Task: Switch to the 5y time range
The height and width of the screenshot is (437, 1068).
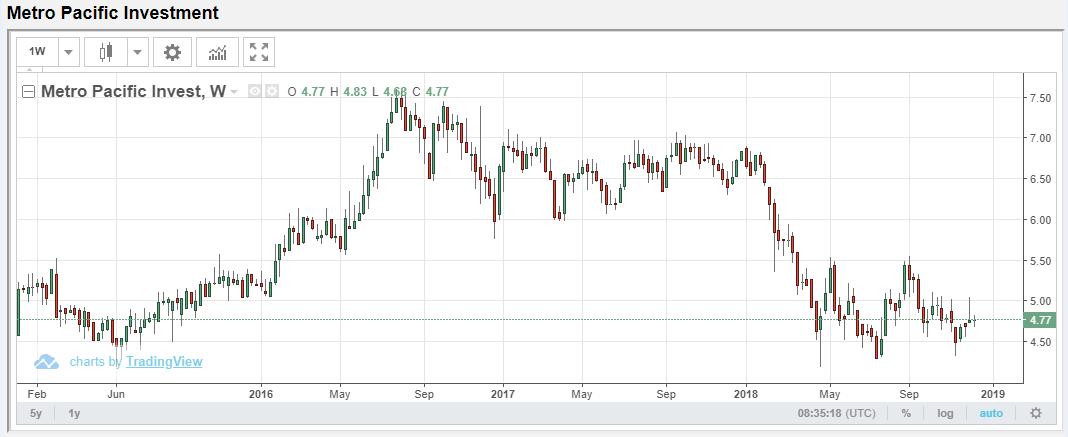Action: point(36,413)
